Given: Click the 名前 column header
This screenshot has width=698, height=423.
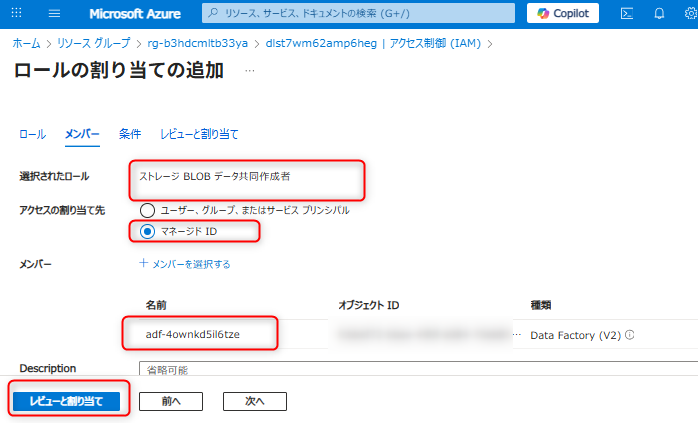Looking at the screenshot, I should 156,305.
